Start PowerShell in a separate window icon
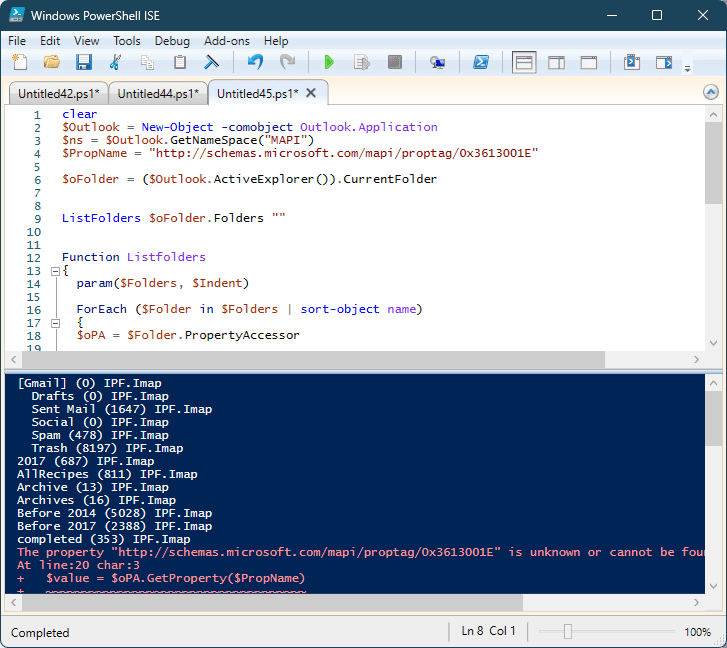 [481, 63]
